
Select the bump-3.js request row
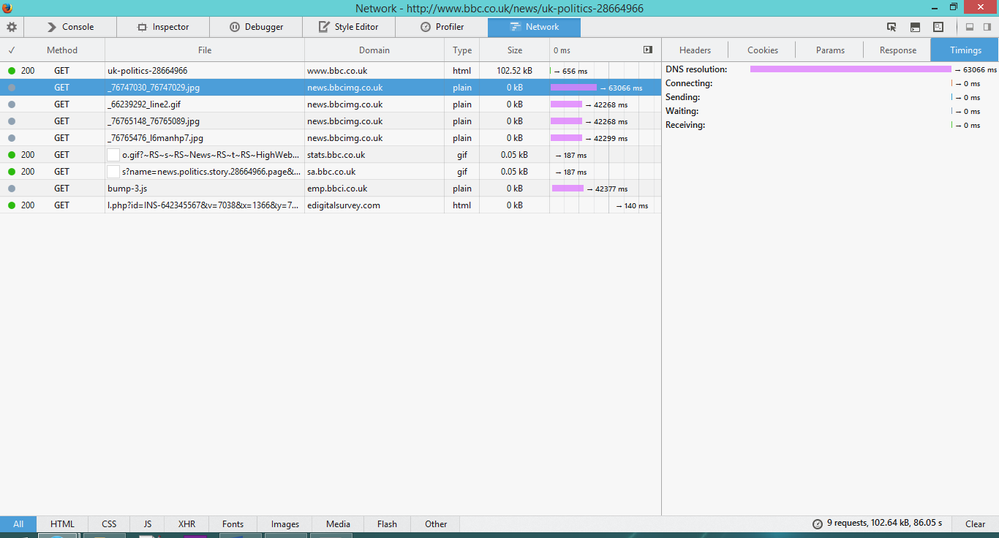[330, 189]
